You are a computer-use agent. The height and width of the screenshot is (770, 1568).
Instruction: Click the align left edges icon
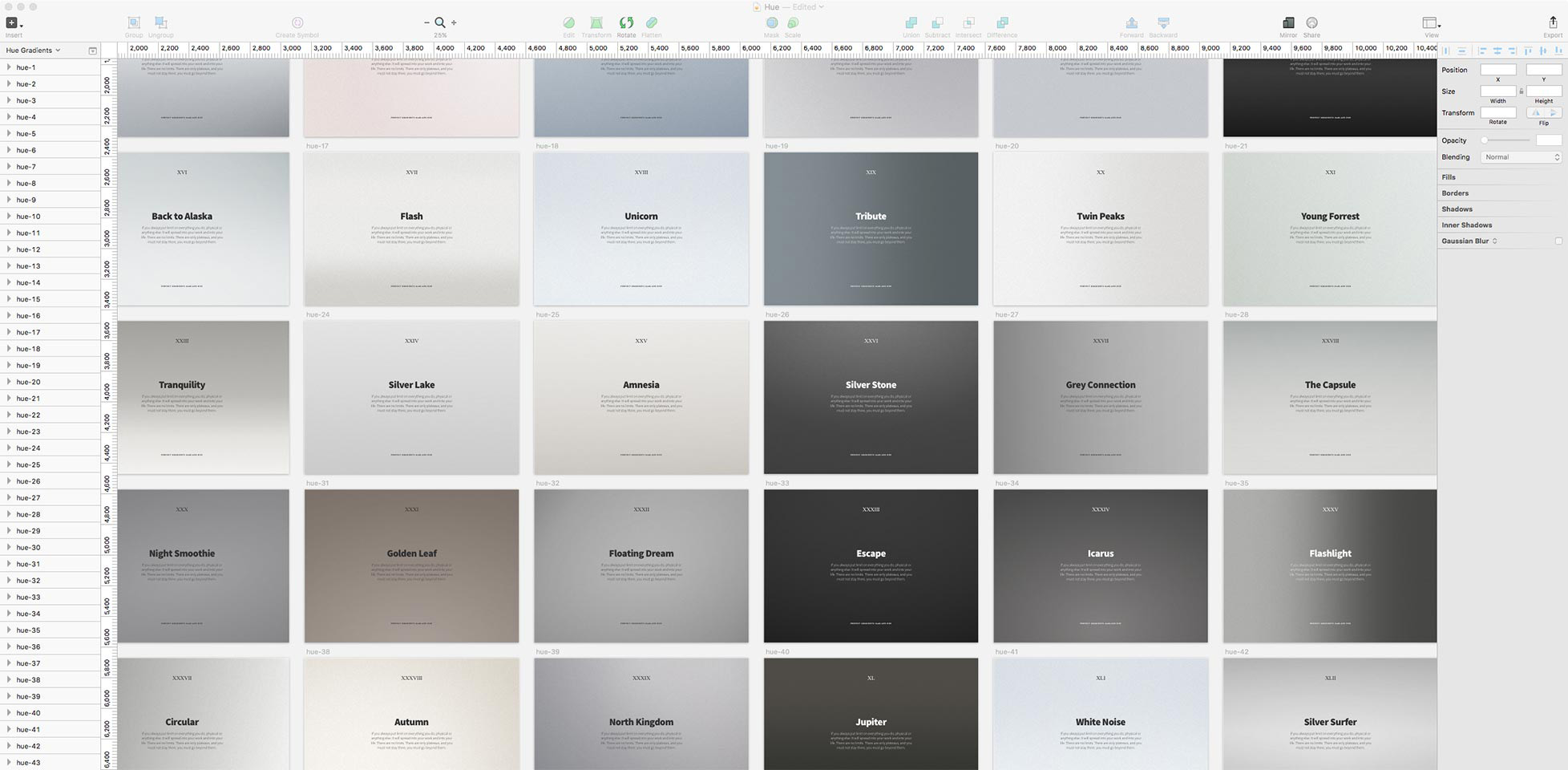(x=1482, y=51)
